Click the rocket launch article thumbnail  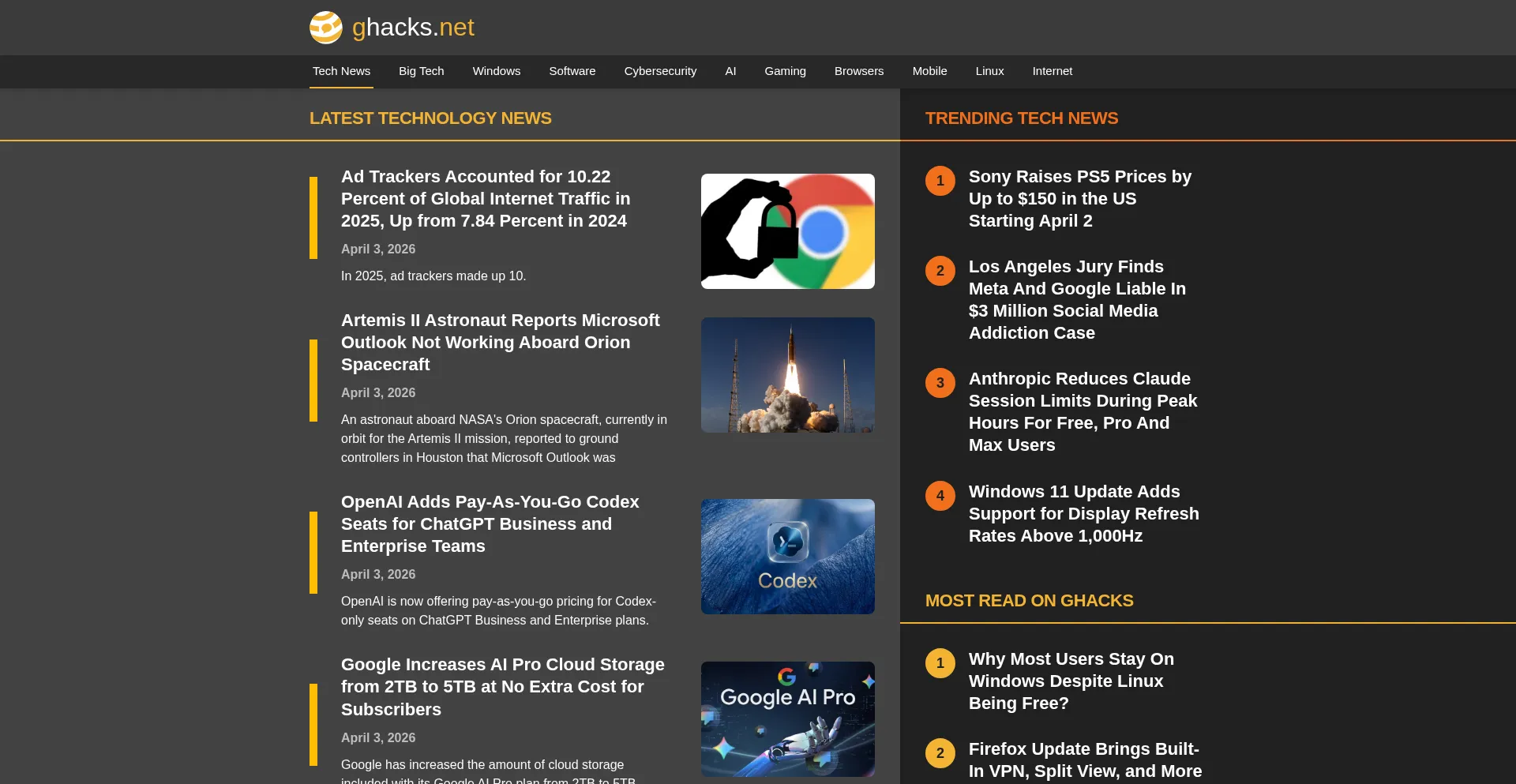pos(788,375)
